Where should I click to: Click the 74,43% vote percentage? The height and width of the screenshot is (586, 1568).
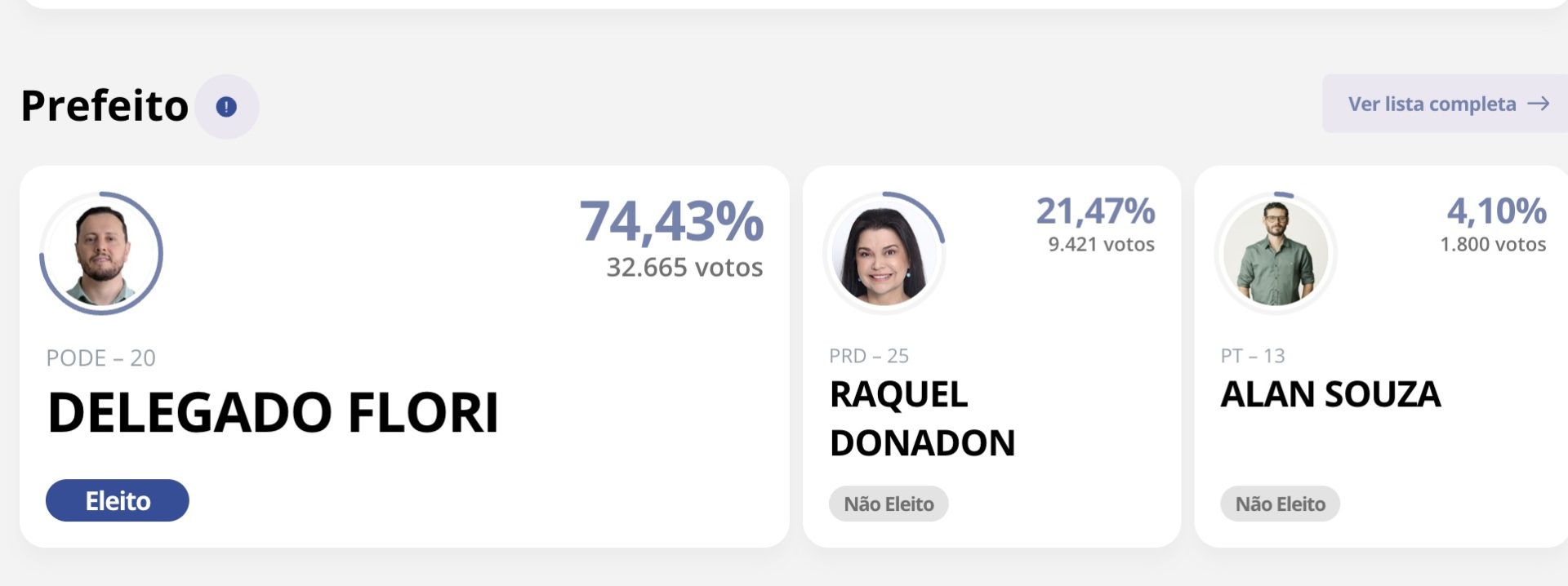point(671,221)
